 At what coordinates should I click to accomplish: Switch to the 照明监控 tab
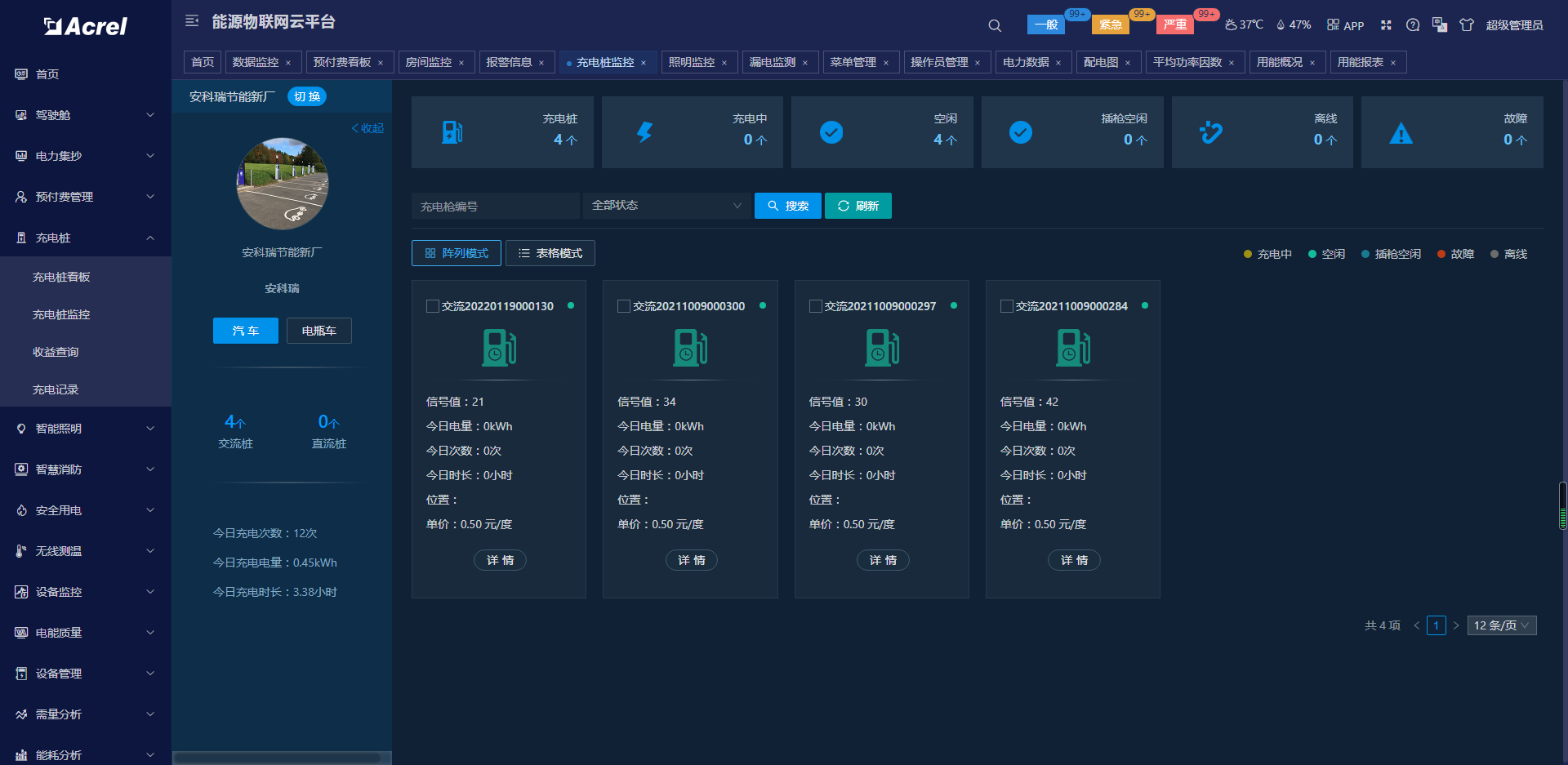[x=693, y=61]
